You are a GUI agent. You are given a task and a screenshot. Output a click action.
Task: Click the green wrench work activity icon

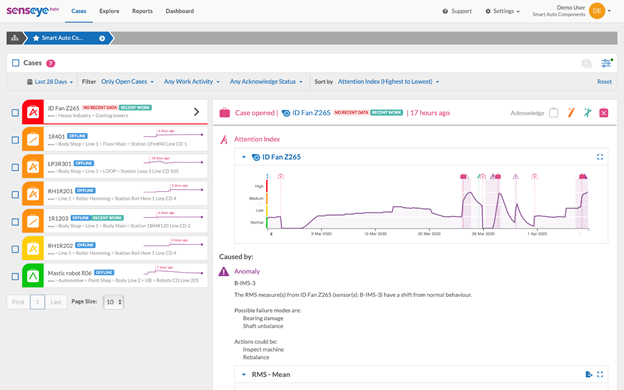point(588,113)
